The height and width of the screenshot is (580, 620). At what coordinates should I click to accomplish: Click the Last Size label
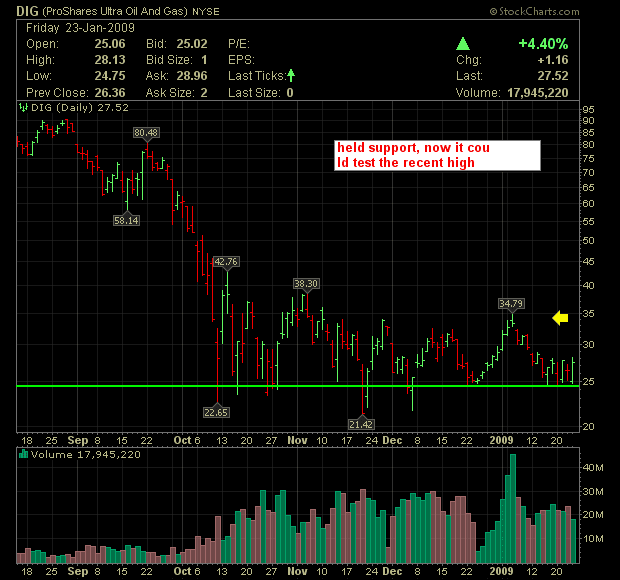click(x=254, y=93)
